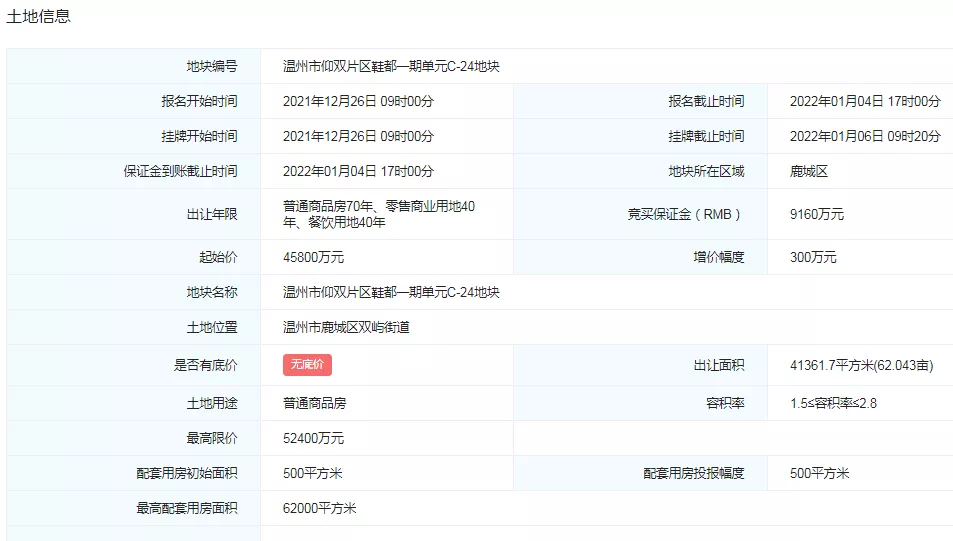The image size is (953, 541).
Task: Click the 起始价 label
Action: point(218,257)
